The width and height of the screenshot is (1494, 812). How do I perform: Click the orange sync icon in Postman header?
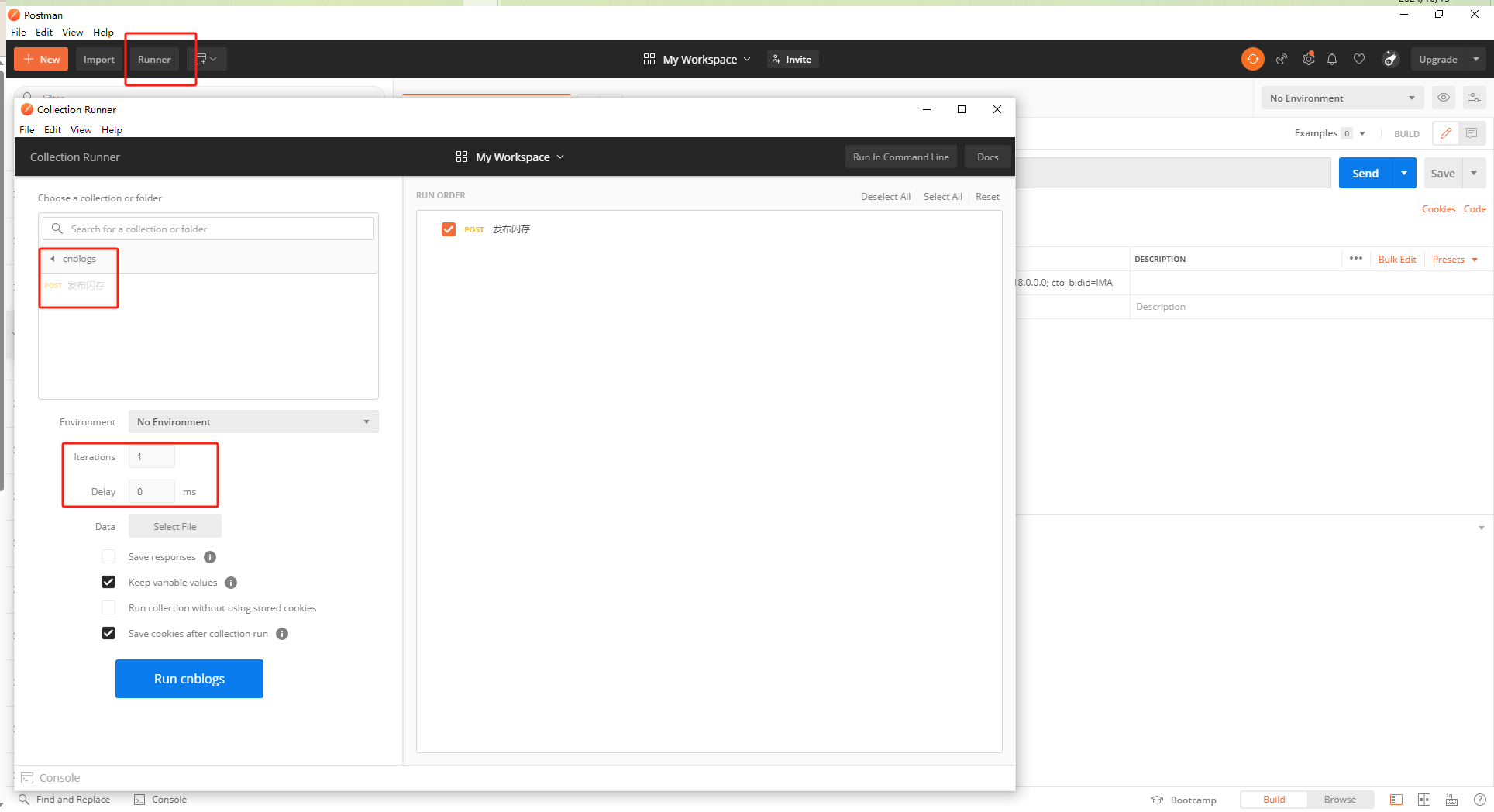click(x=1252, y=59)
